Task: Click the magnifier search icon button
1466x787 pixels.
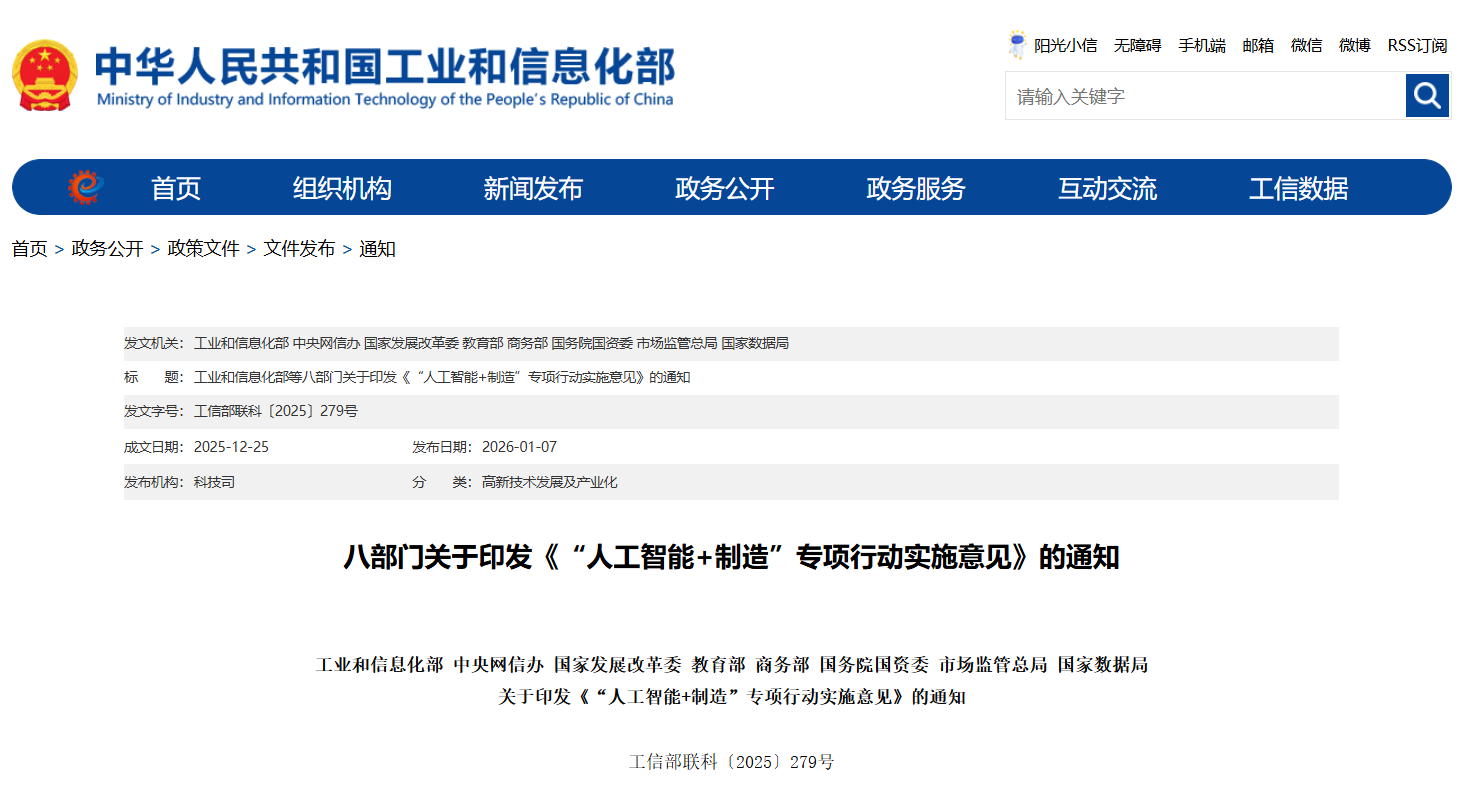Action: (1427, 96)
